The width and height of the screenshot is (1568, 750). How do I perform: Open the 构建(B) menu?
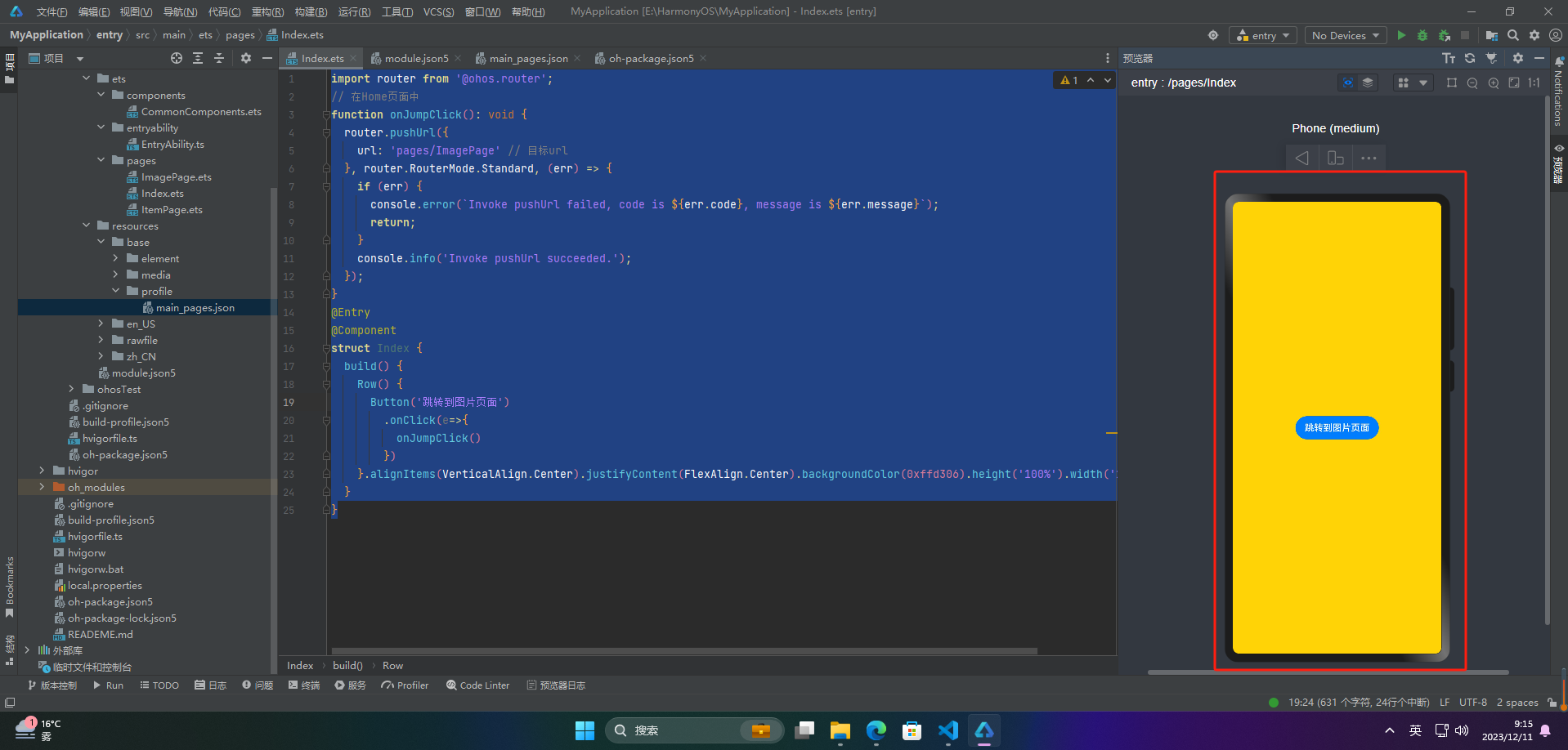point(311,11)
